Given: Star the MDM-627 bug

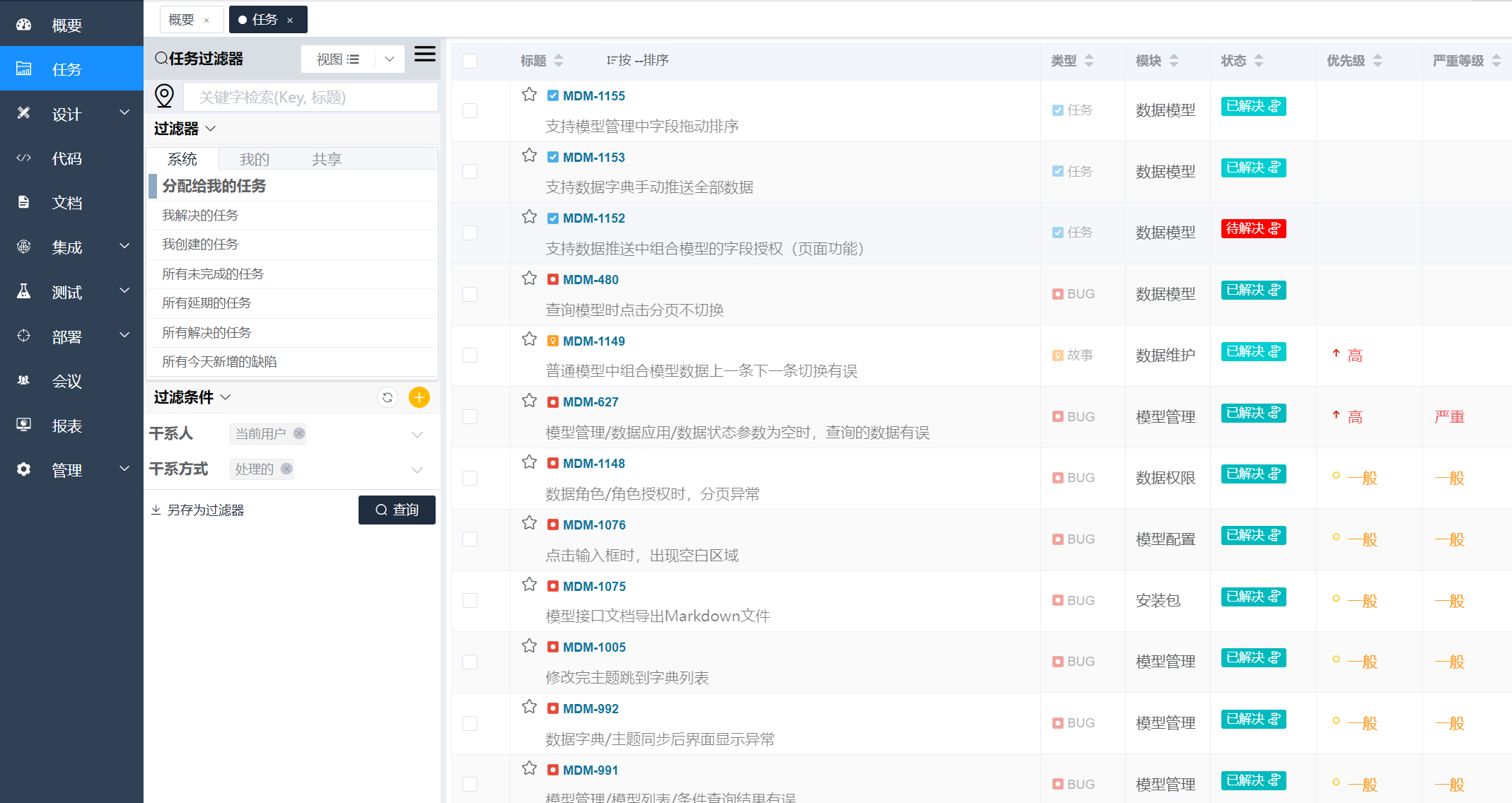Looking at the screenshot, I should pyautogui.click(x=529, y=401).
